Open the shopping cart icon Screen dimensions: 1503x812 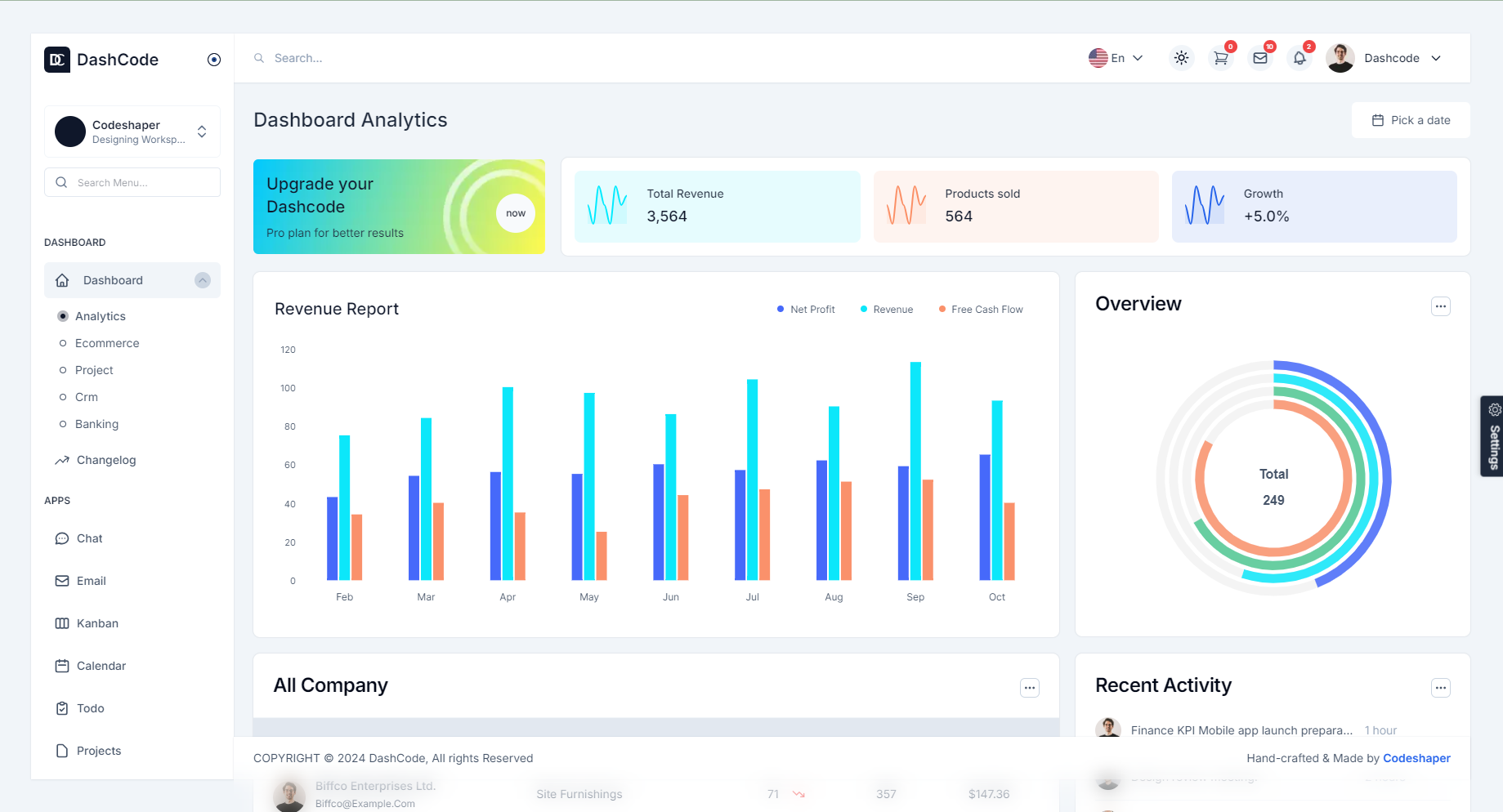[1221, 58]
